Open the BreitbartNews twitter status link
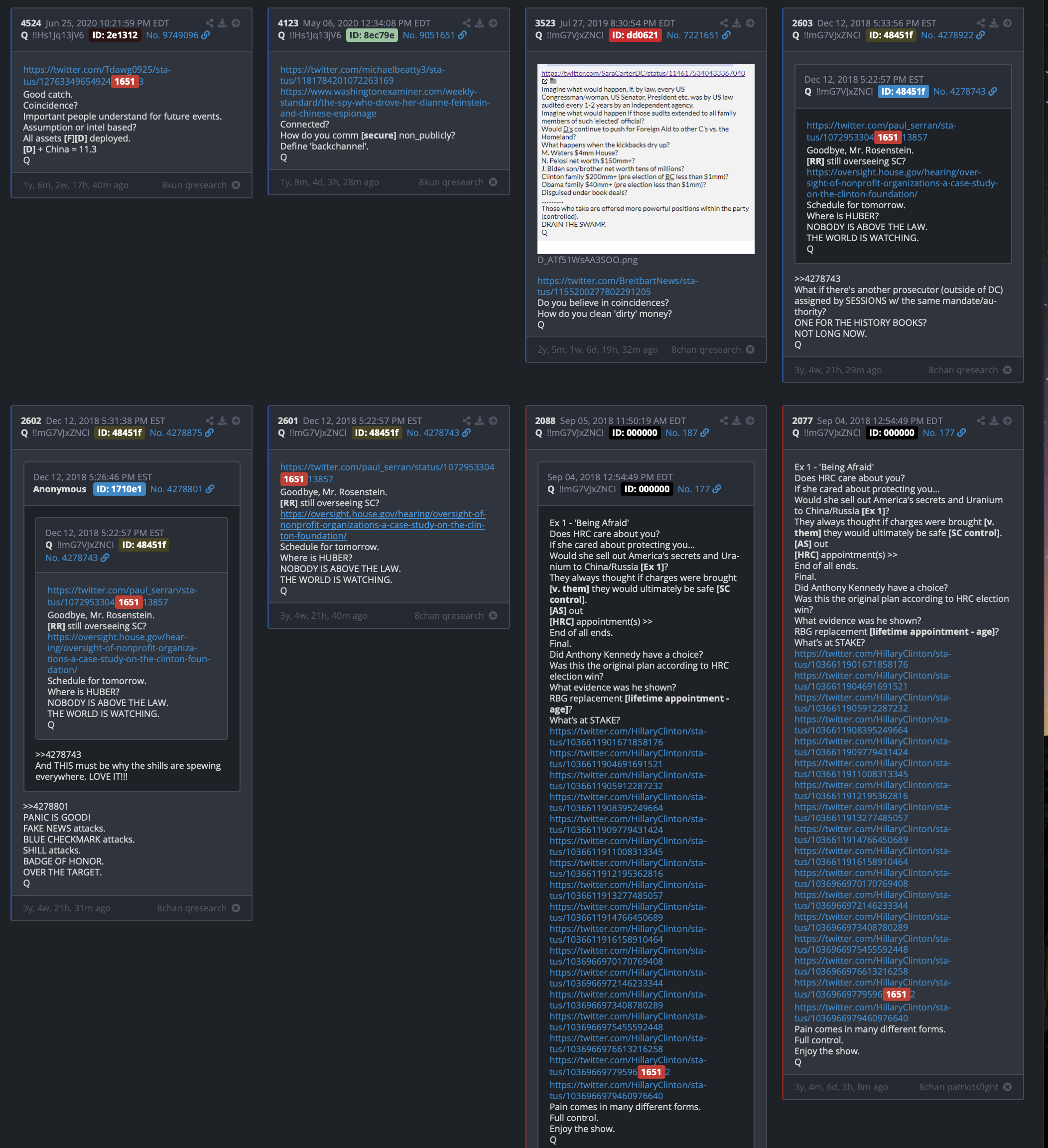1048x1148 pixels. pos(618,287)
